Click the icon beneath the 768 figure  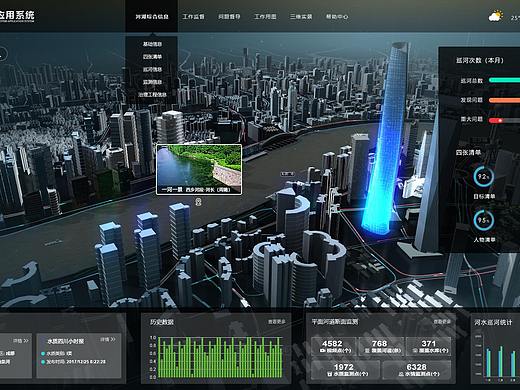[367, 351]
